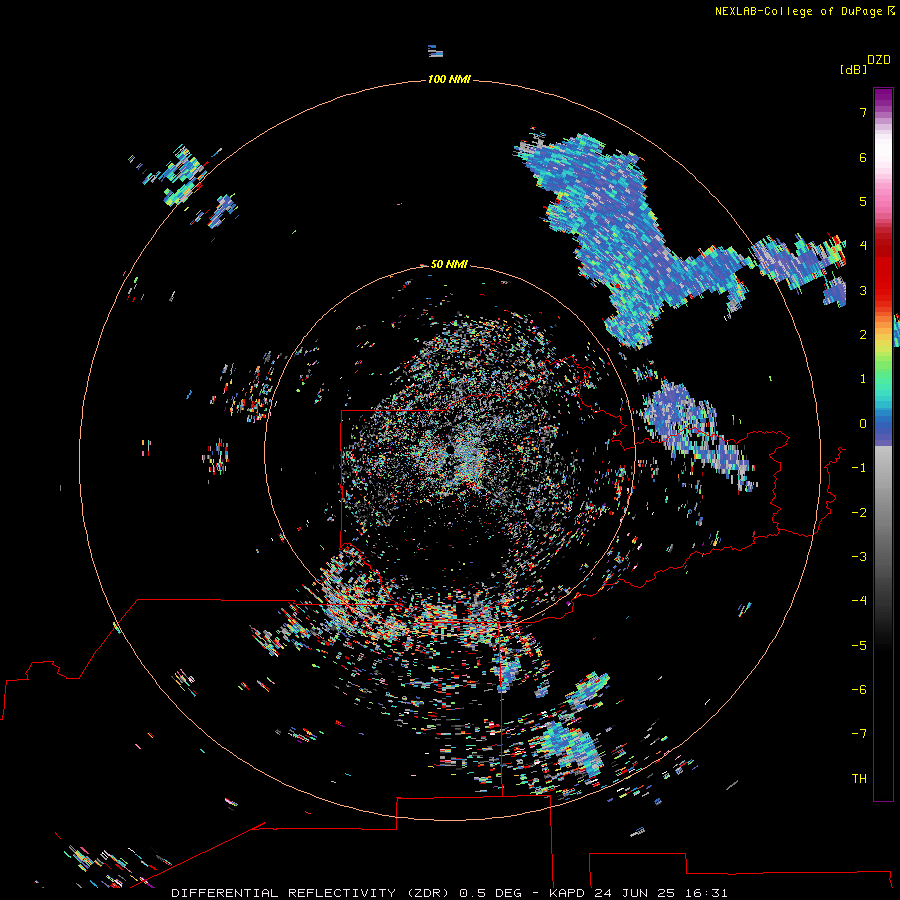Click the 50 NMI range ring label
900x900 pixels.
(x=449, y=264)
